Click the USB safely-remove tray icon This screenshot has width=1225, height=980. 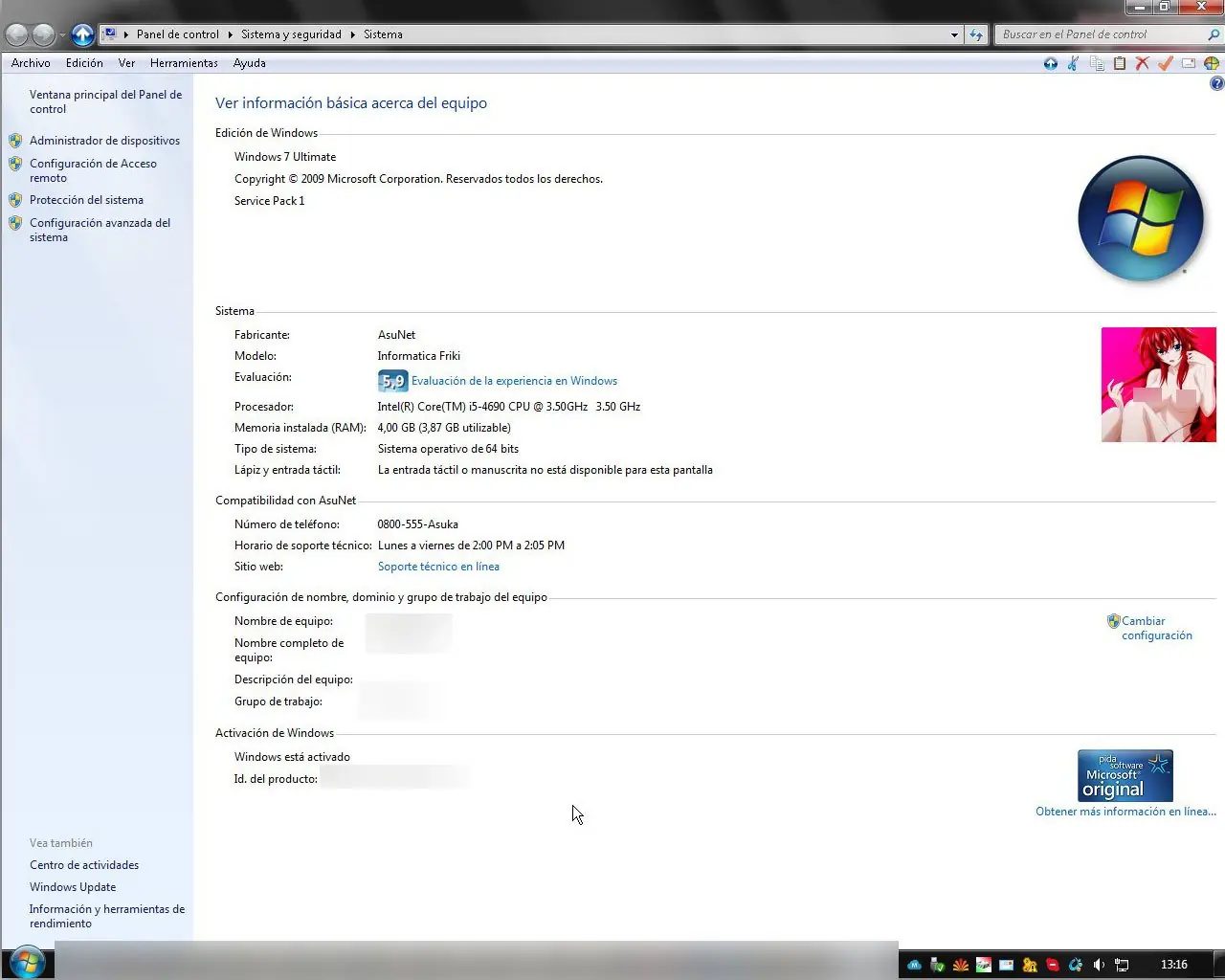[x=937, y=965]
